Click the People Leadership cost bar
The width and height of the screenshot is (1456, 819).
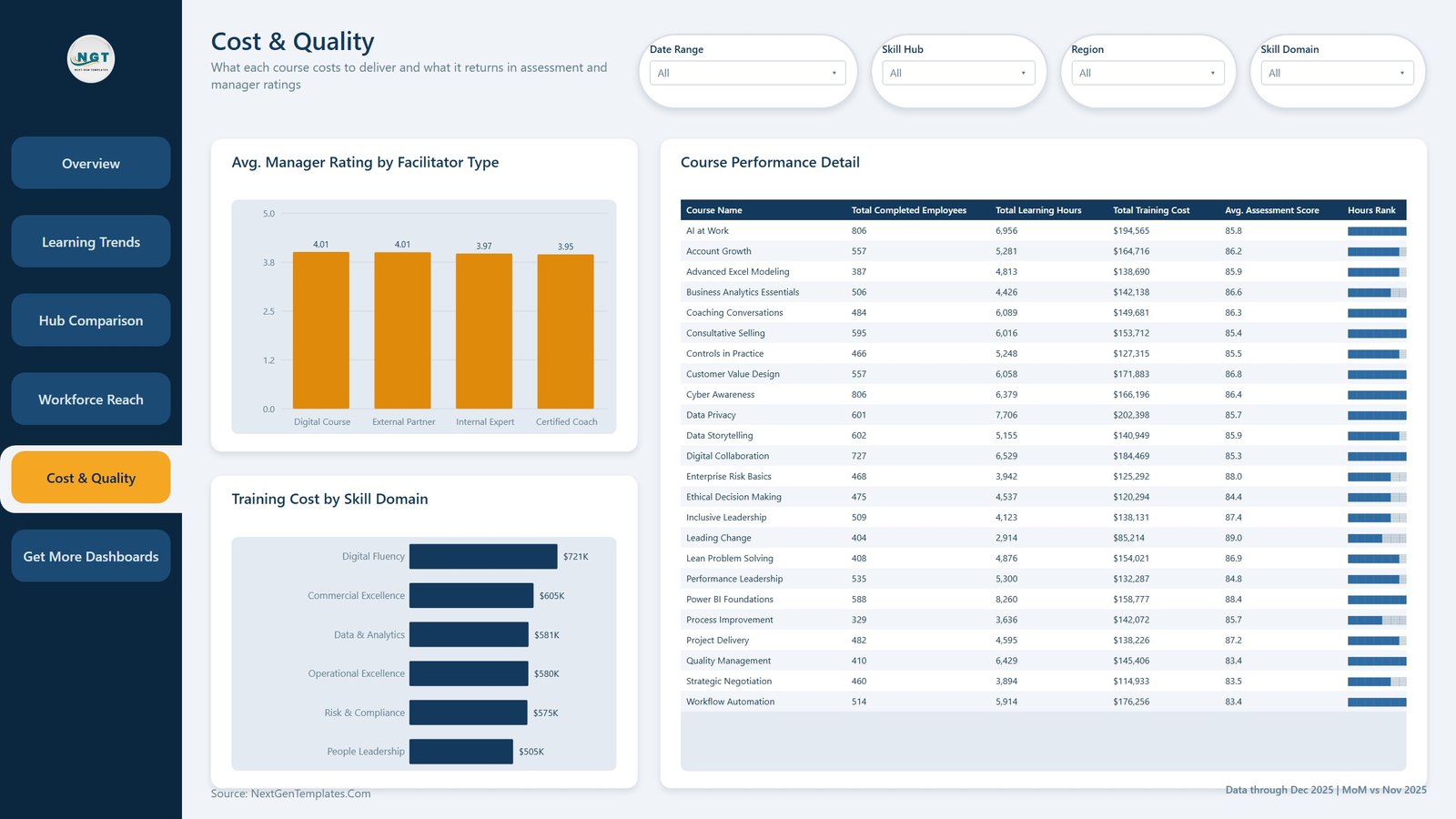point(461,752)
